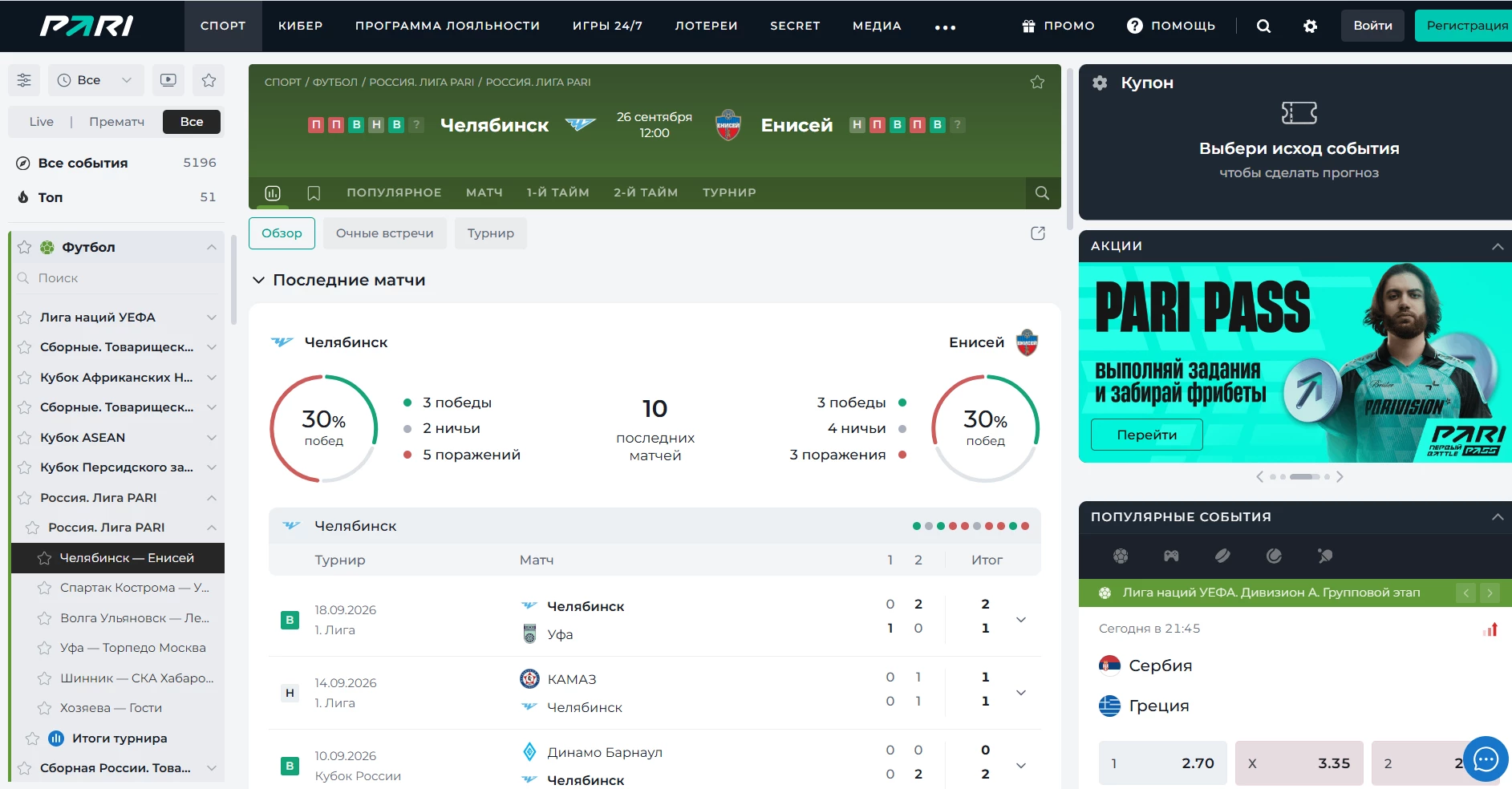Screen dimensions: 1512x789
Task: Switch event filter to Прематч
Action: (117, 122)
